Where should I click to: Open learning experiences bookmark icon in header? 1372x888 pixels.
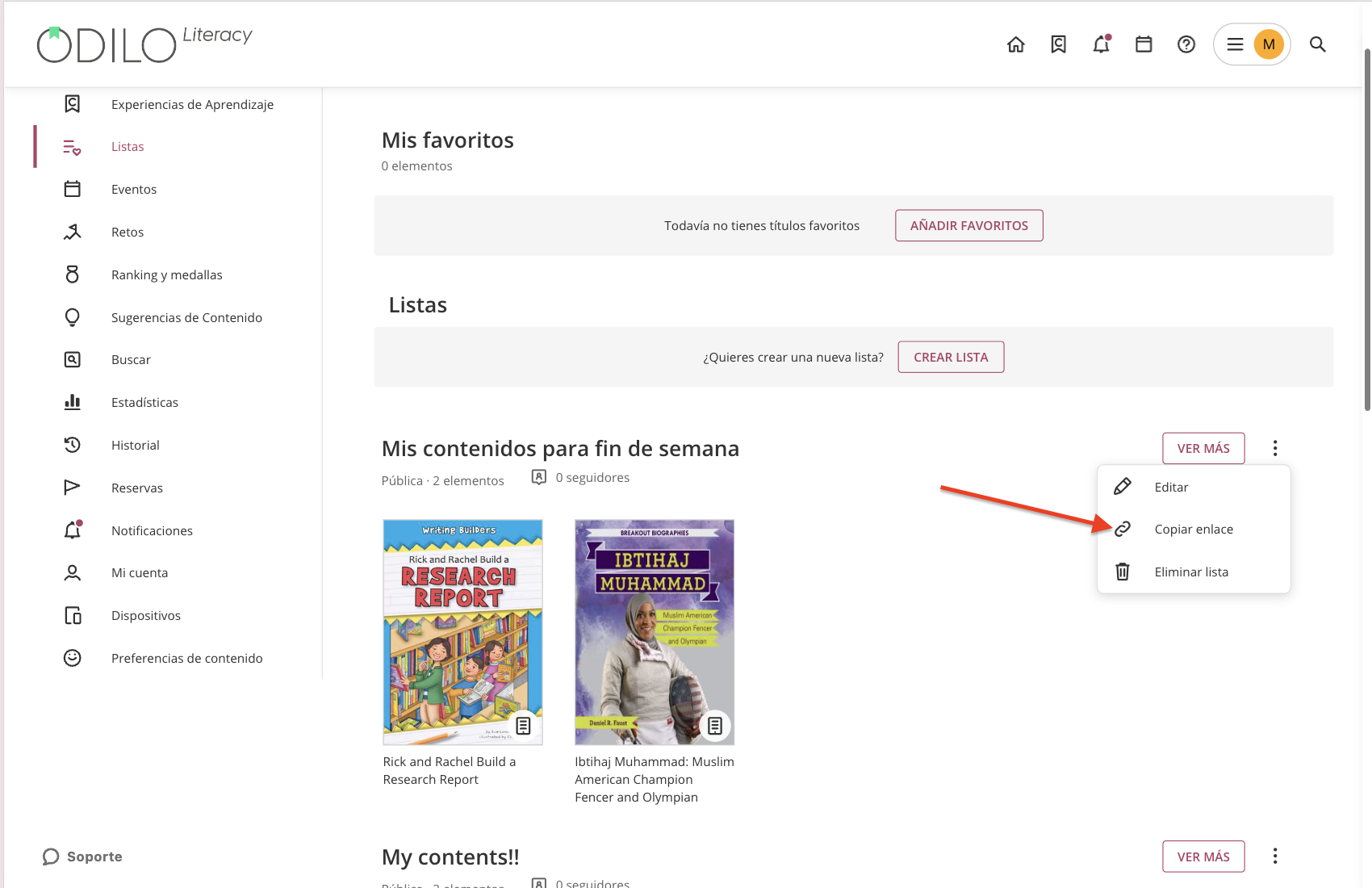pyautogui.click(x=1059, y=44)
